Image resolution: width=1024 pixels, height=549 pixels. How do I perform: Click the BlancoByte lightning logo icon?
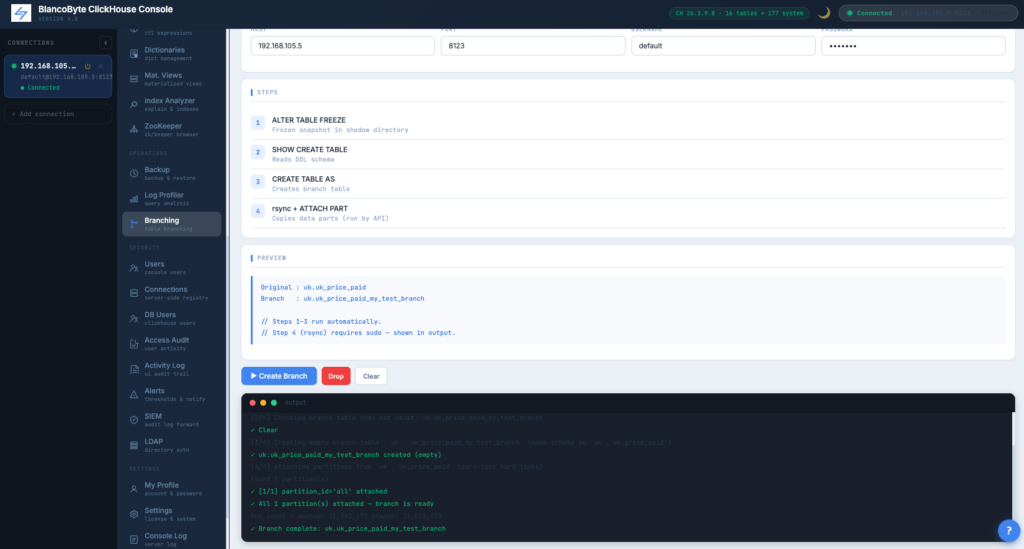point(21,12)
